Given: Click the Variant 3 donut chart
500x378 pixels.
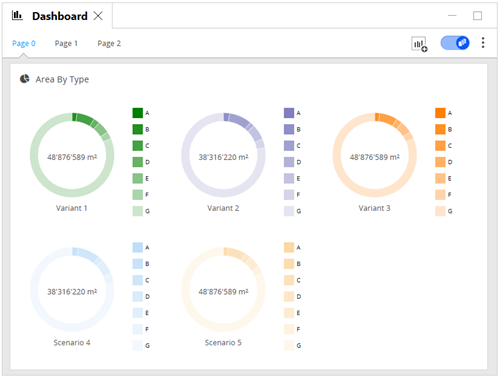Looking at the screenshot, I should tap(375, 155).
